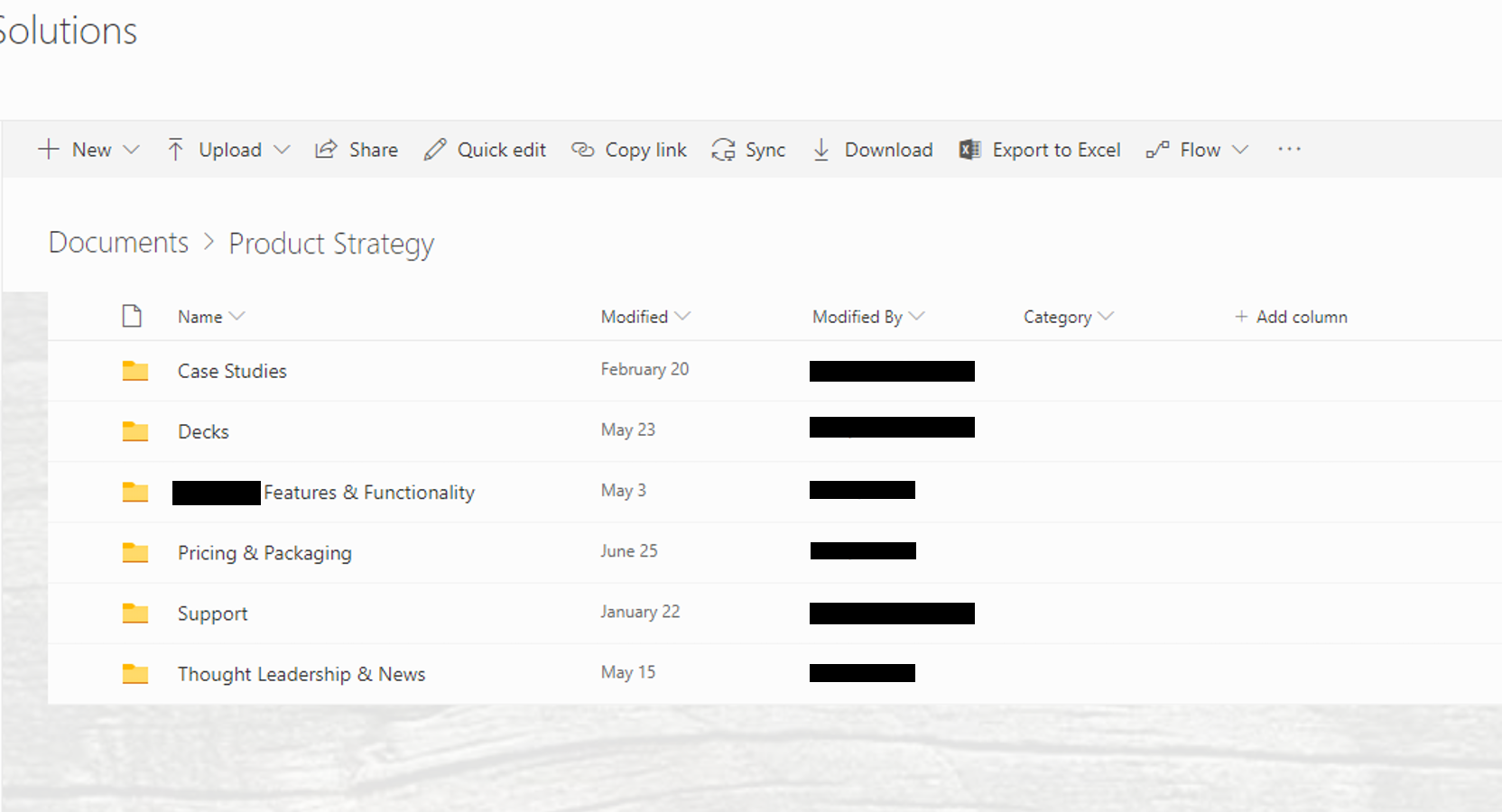Open the Category column dropdown
Screen dimensions: 1502x812
[x=1106, y=316]
